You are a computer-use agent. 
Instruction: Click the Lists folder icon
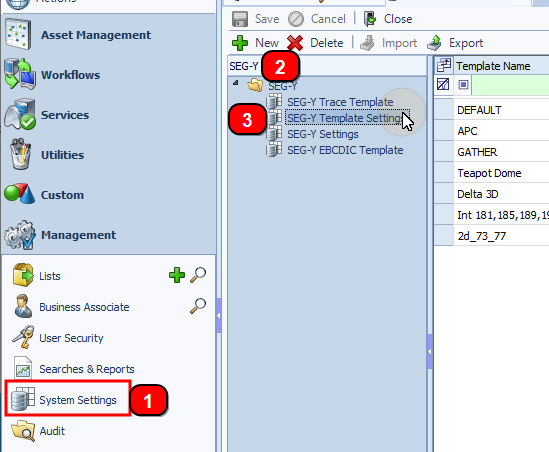[23, 275]
